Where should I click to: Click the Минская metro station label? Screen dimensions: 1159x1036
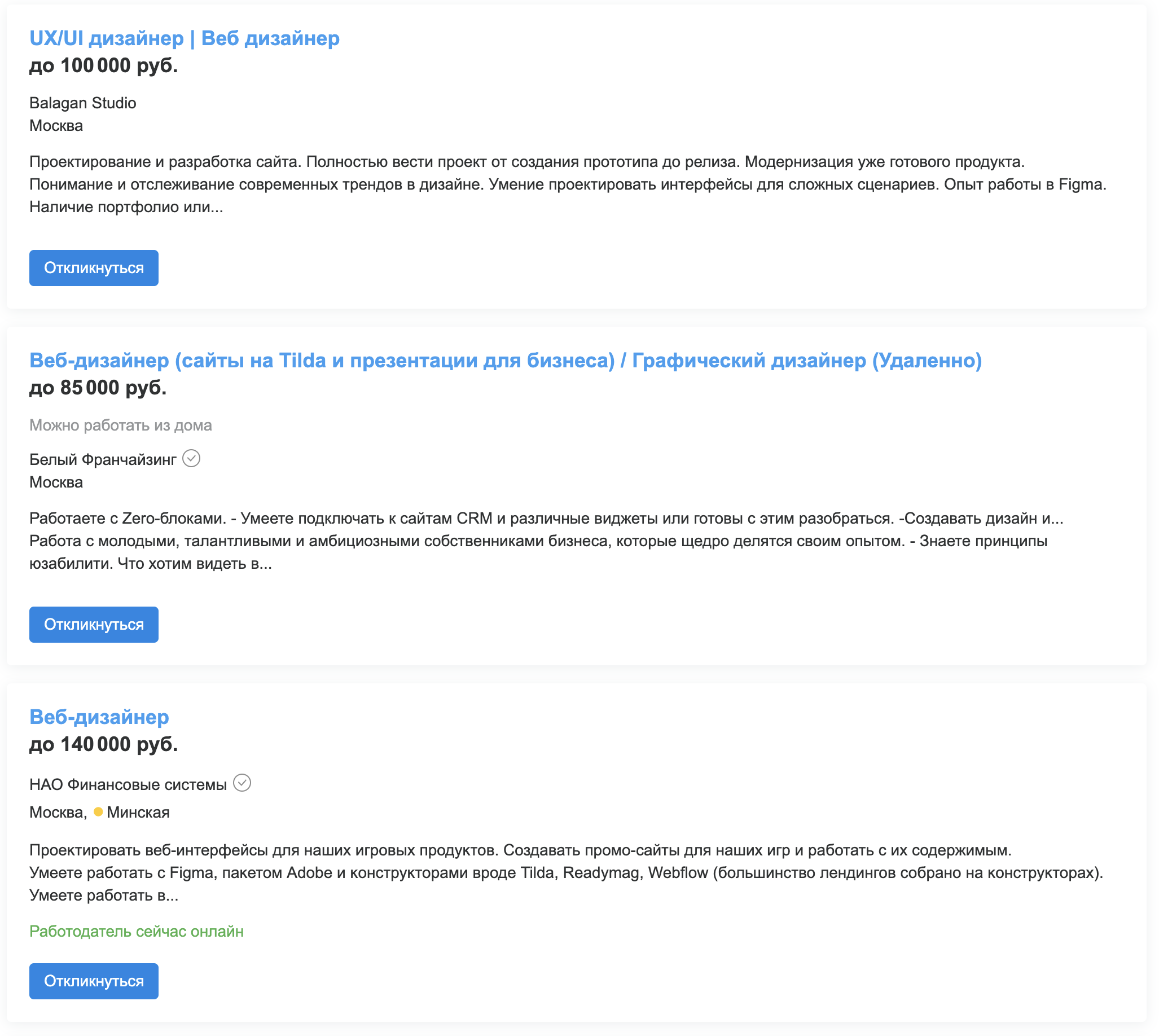[x=138, y=813]
